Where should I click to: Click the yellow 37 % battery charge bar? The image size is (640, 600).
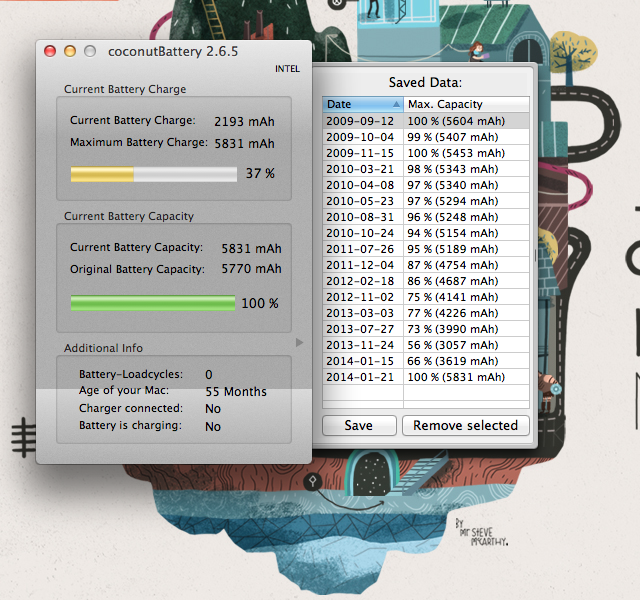[153, 174]
